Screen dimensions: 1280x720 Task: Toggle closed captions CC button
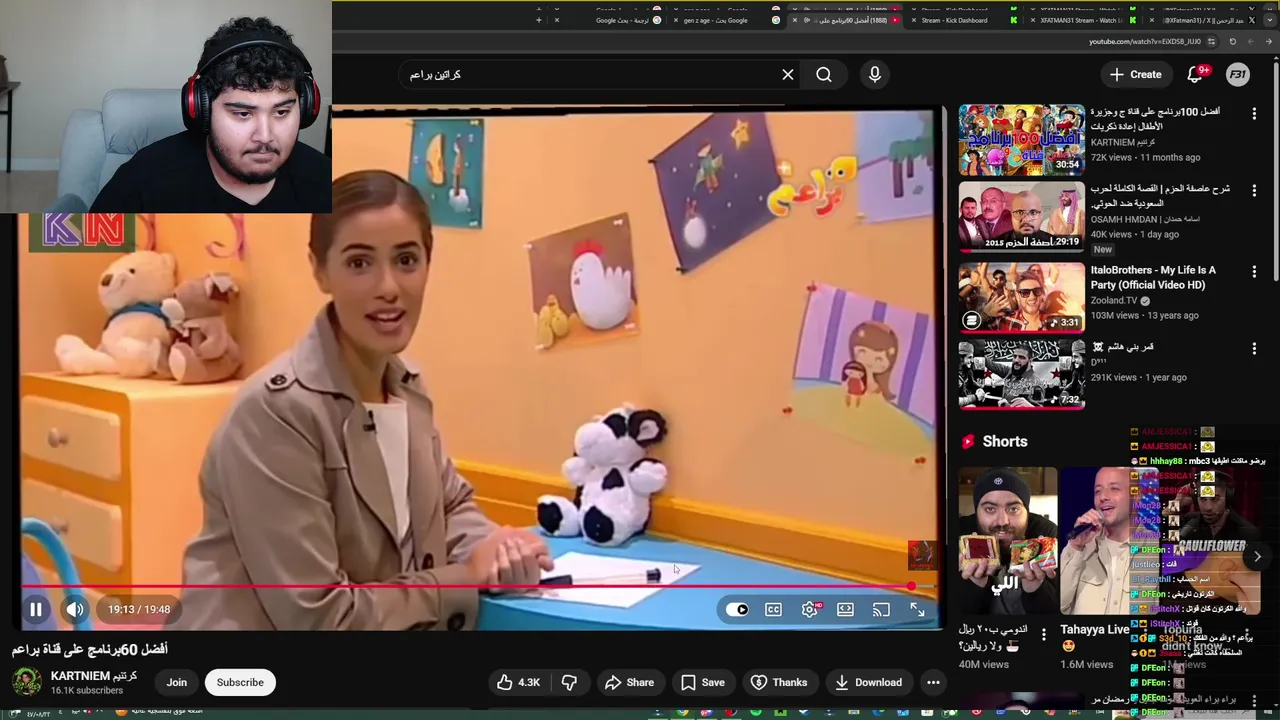coord(773,609)
